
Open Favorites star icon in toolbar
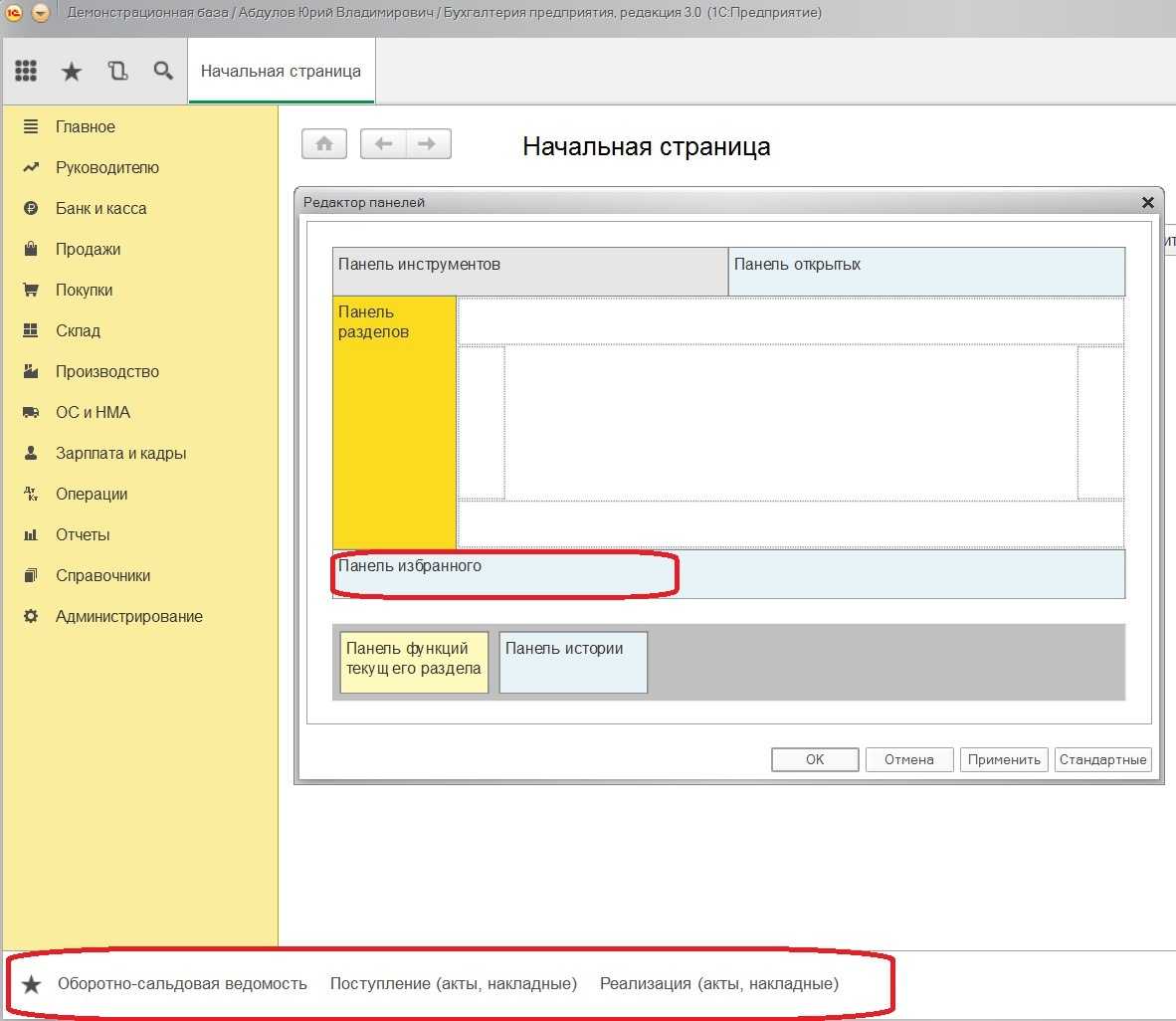72,72
